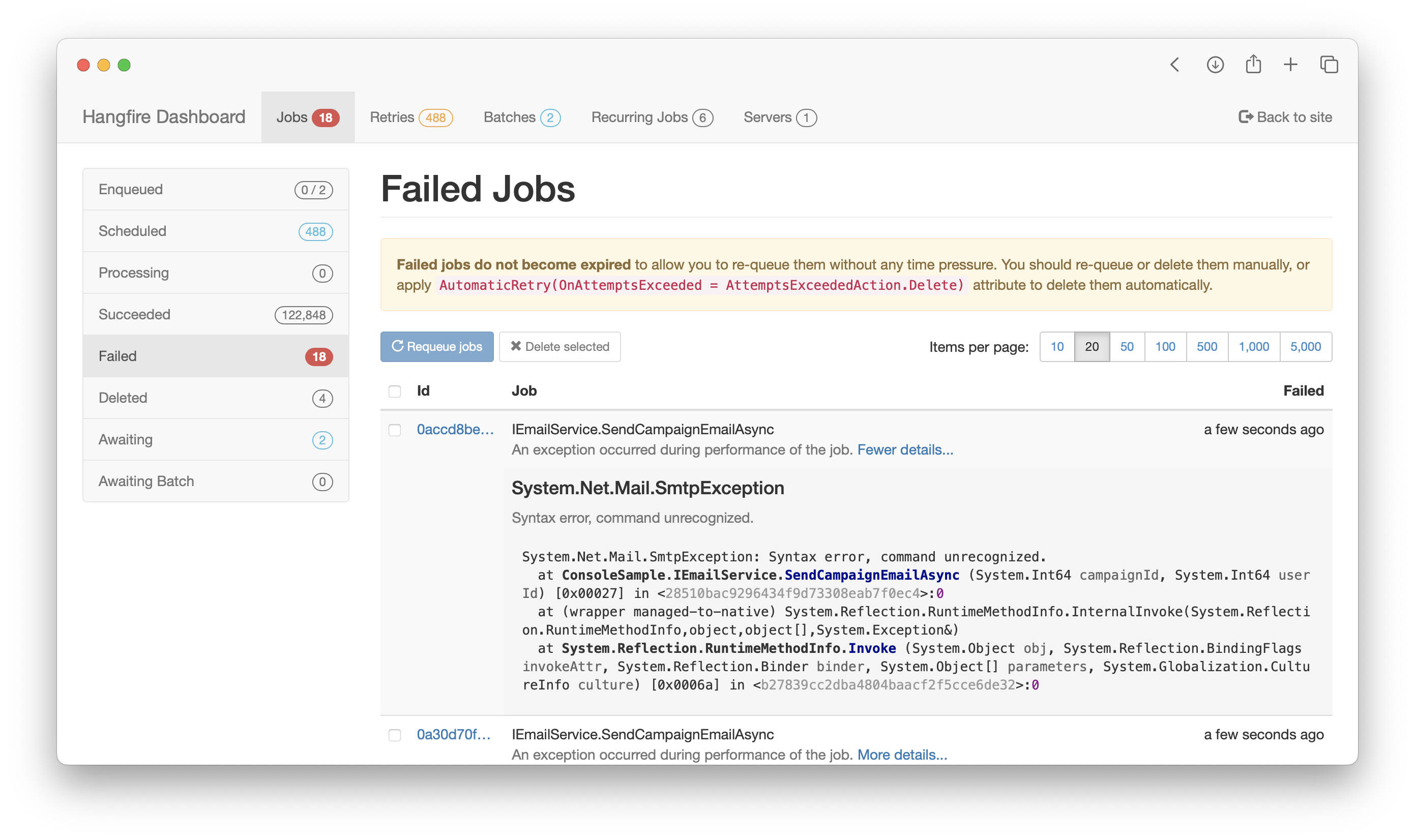Set items per page to 10
This screenshot has width=1415, height=840.
[x=1056, y=346]
